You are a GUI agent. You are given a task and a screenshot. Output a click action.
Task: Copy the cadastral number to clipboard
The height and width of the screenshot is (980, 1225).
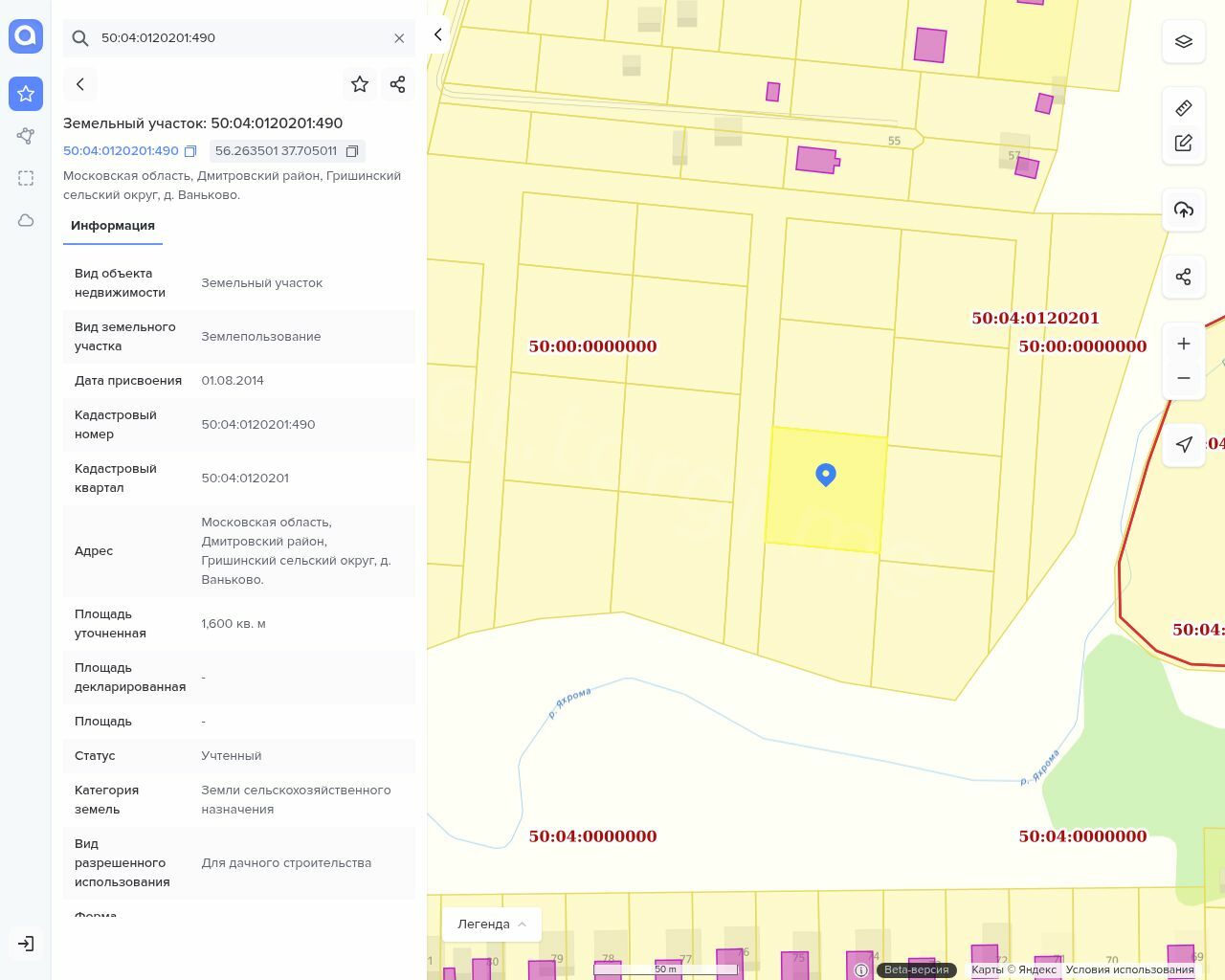click(190, 151)
